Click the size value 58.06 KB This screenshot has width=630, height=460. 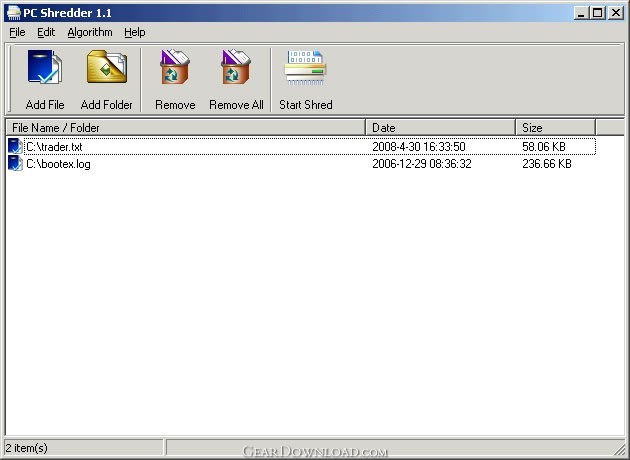click(x=544, y=147)
